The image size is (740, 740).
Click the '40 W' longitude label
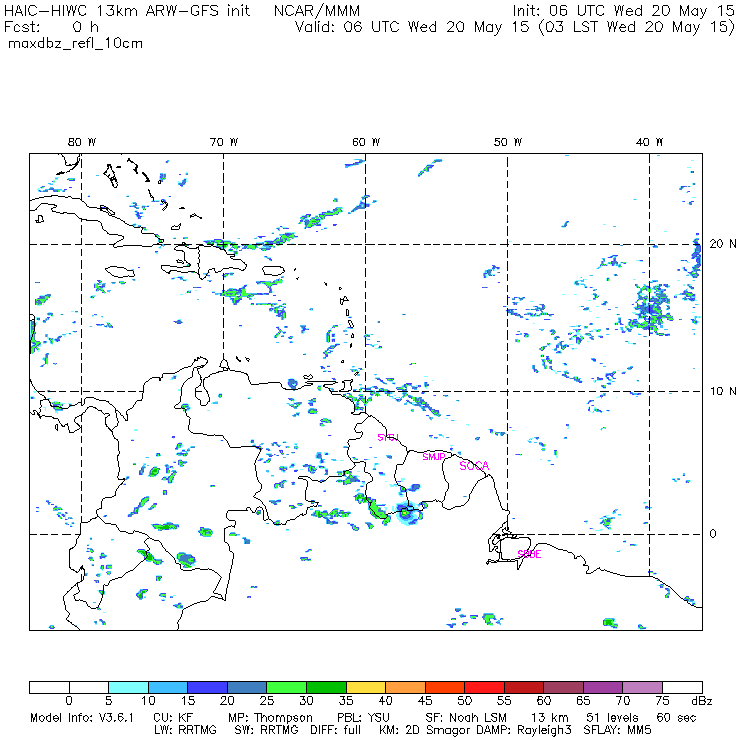click(x=649, y=142)
